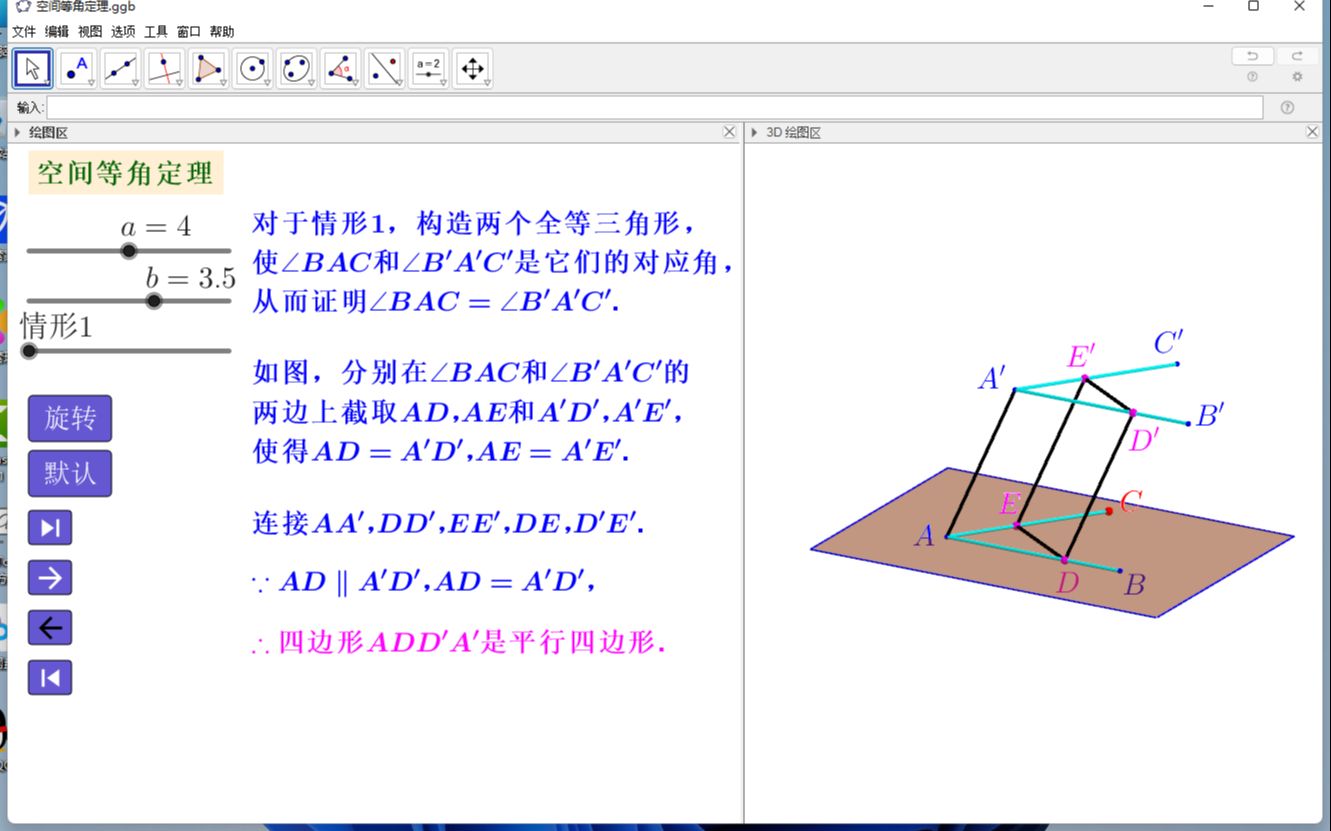Open the 视图 menu
Image resolution: width=1331 pixels, height=831 pixels.
(90, 32)
